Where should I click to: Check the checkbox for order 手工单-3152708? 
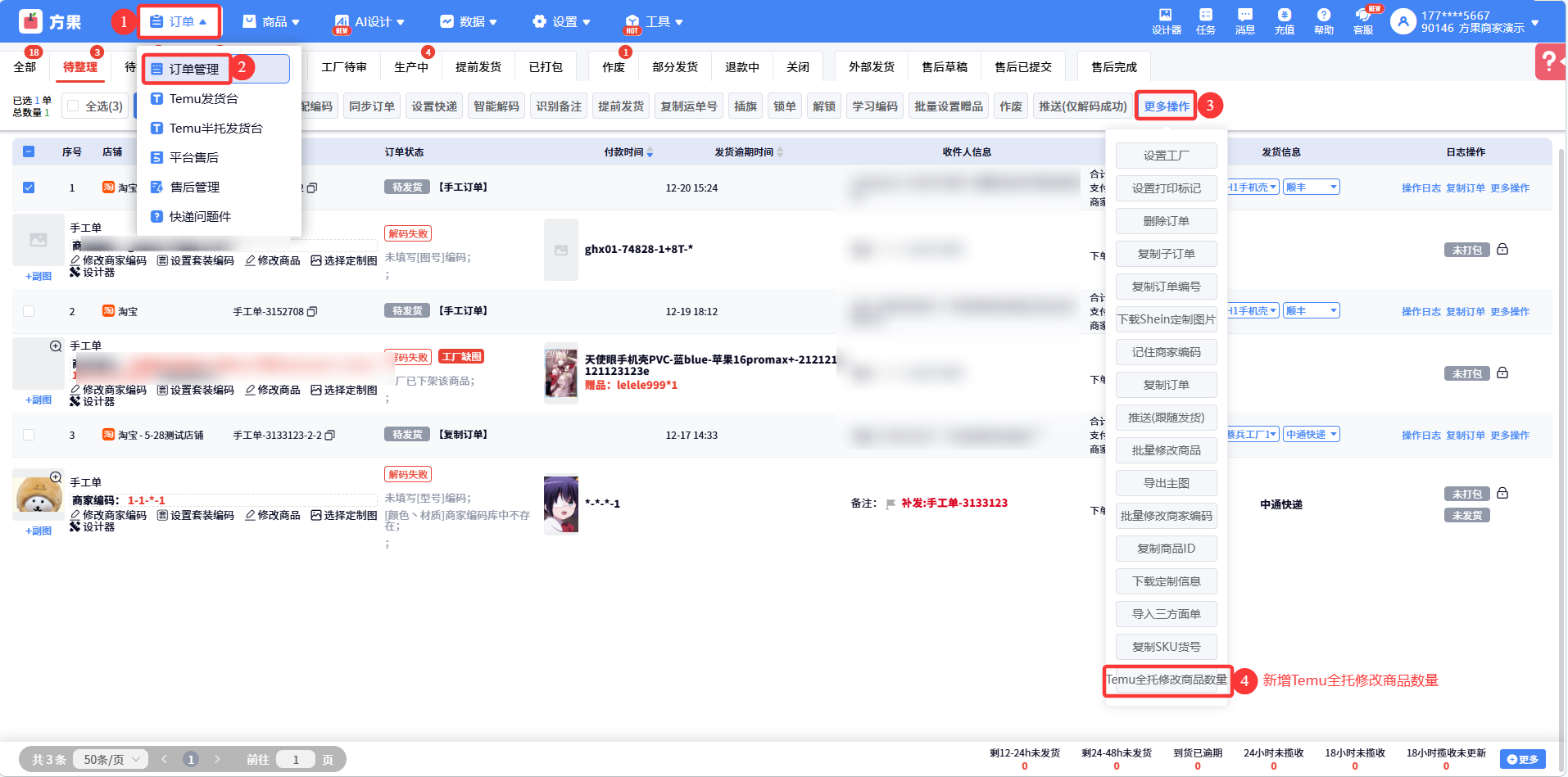[x=29, y=311]
